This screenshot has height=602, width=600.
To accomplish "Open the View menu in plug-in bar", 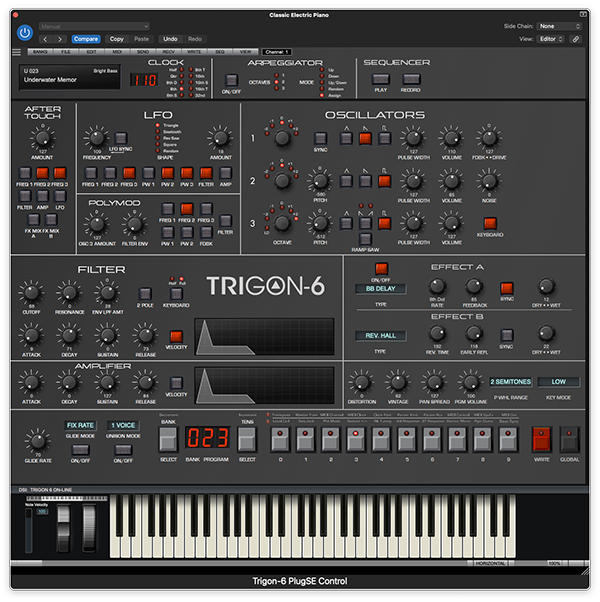I will click(x=246, y=52).
